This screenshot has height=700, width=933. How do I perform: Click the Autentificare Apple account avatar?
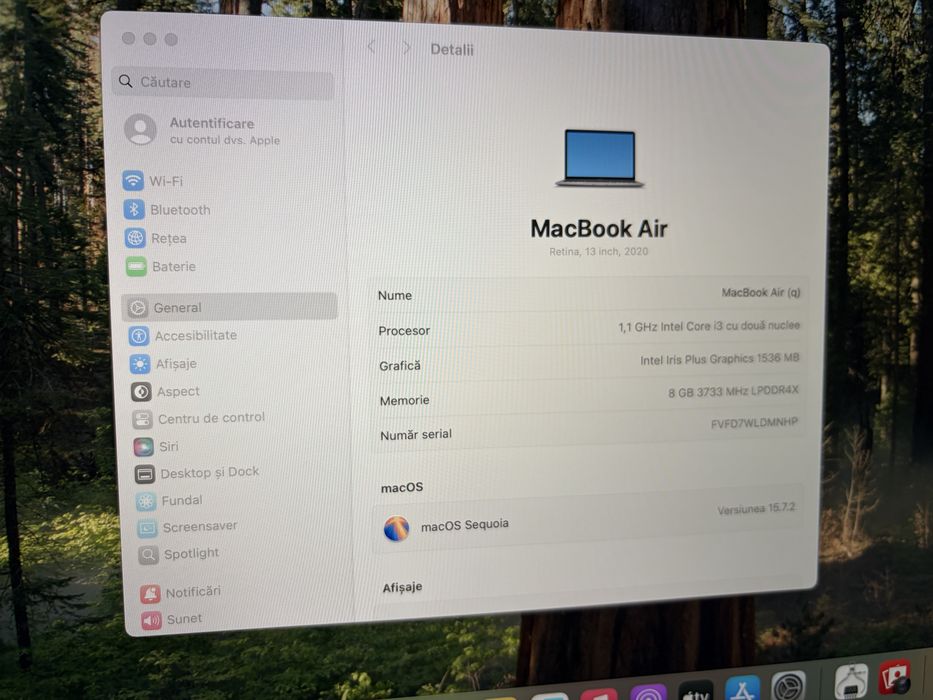pos(140,129)
